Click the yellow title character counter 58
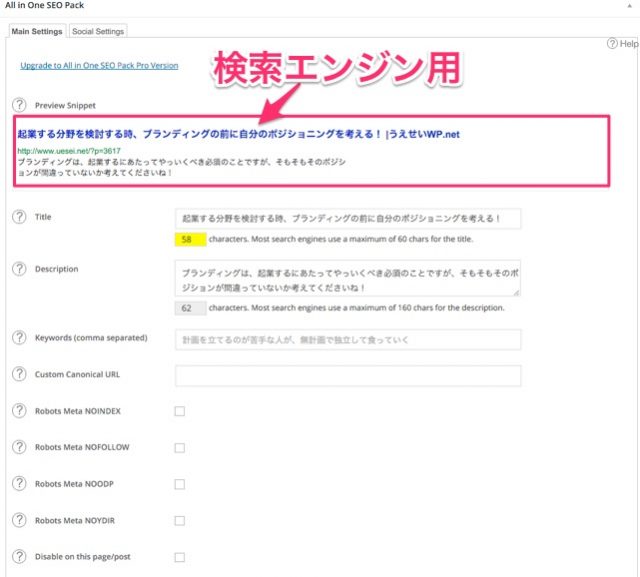The width and height of the screenshot is (640, 577). [x=190, y=239]
